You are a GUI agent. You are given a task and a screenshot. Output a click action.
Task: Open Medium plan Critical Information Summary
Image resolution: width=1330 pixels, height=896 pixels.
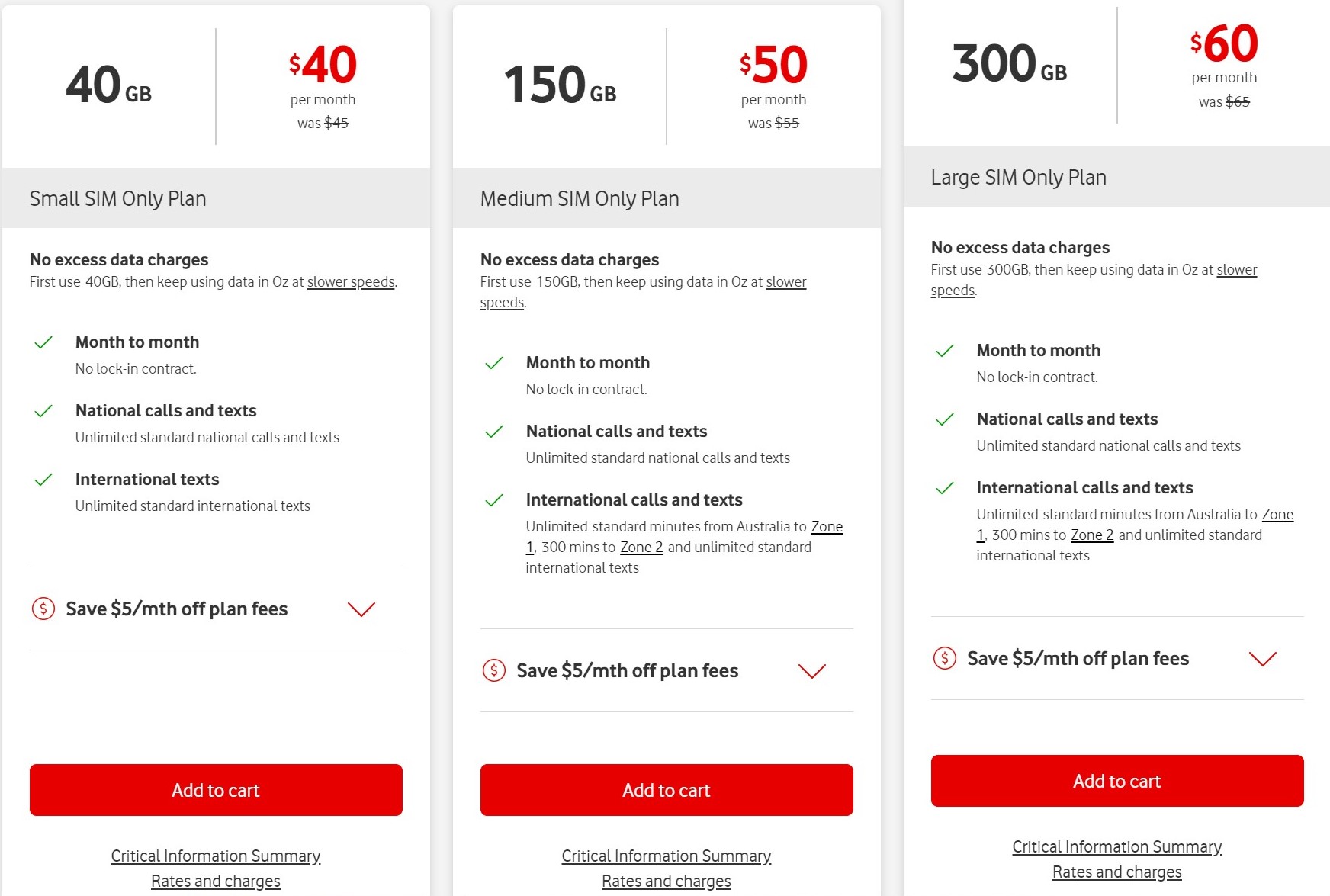[667, 856]
